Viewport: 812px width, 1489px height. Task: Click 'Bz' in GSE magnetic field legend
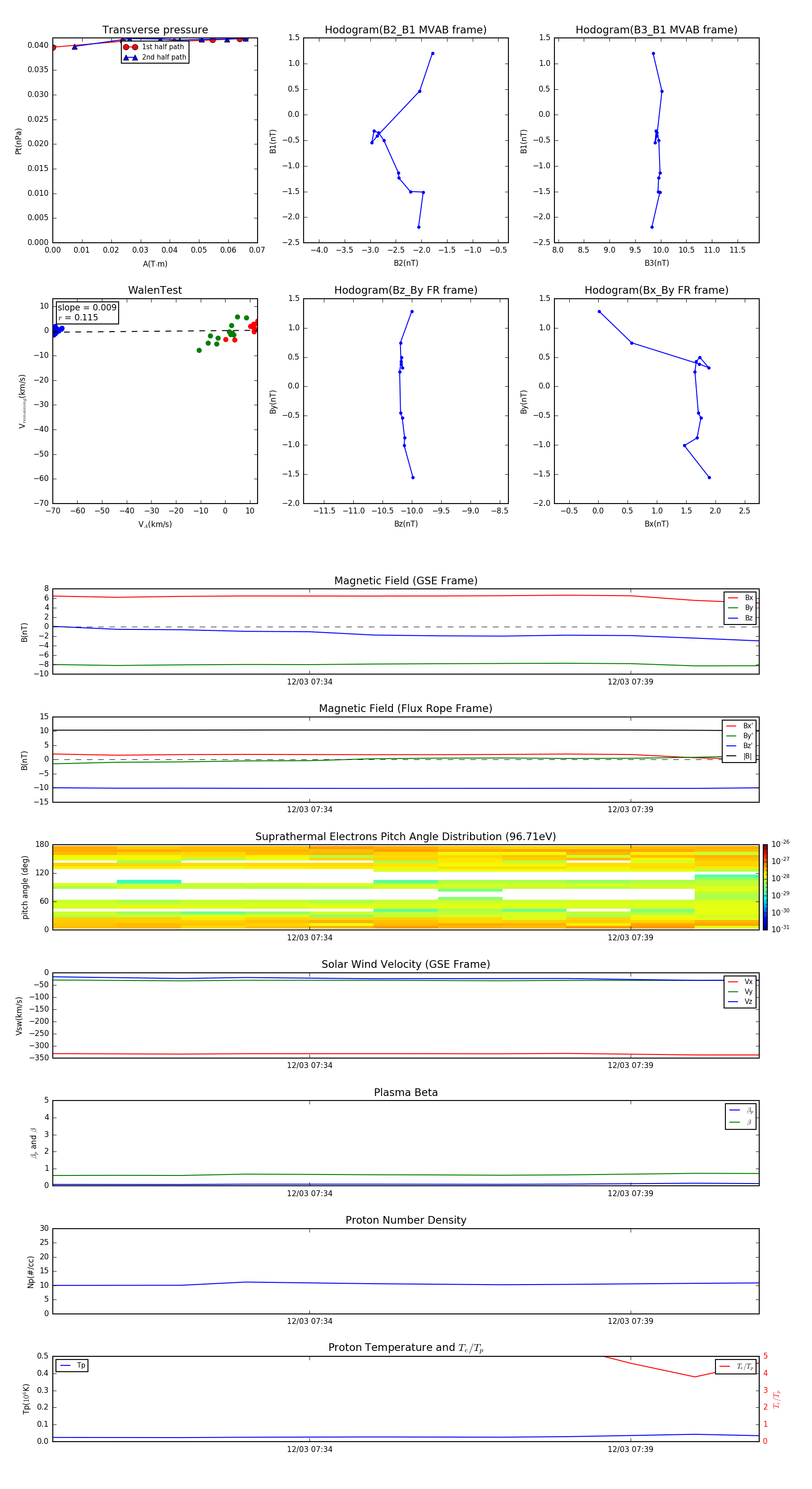point(749,618)
